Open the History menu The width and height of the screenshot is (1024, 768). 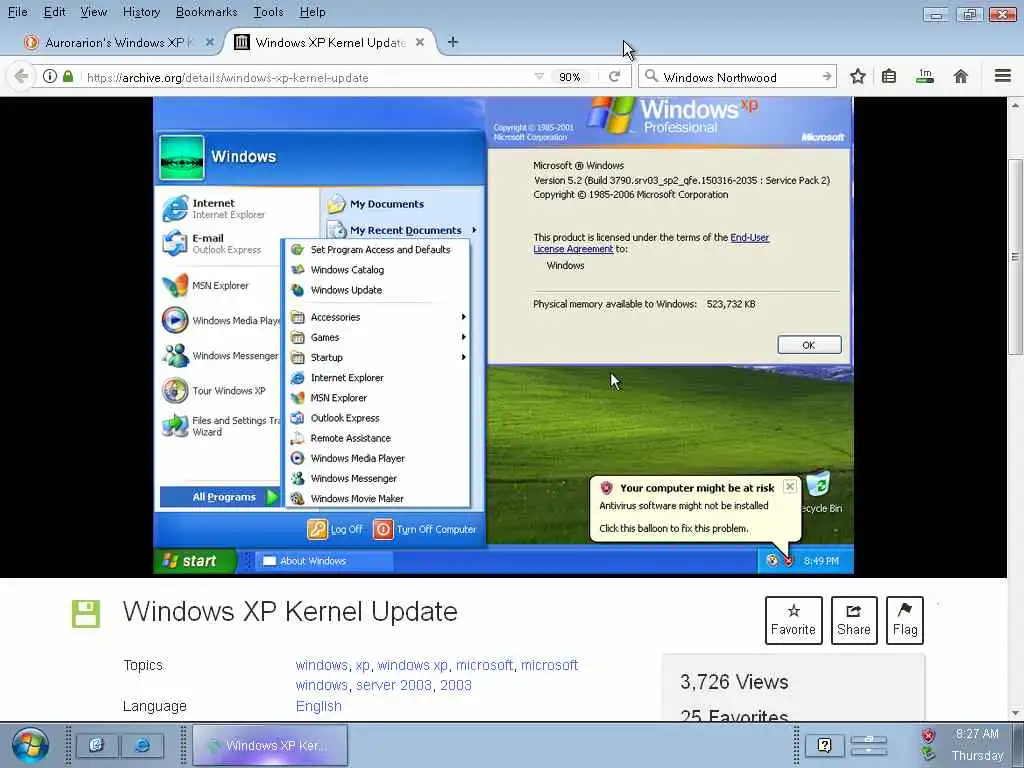click(x=141, y=12)
